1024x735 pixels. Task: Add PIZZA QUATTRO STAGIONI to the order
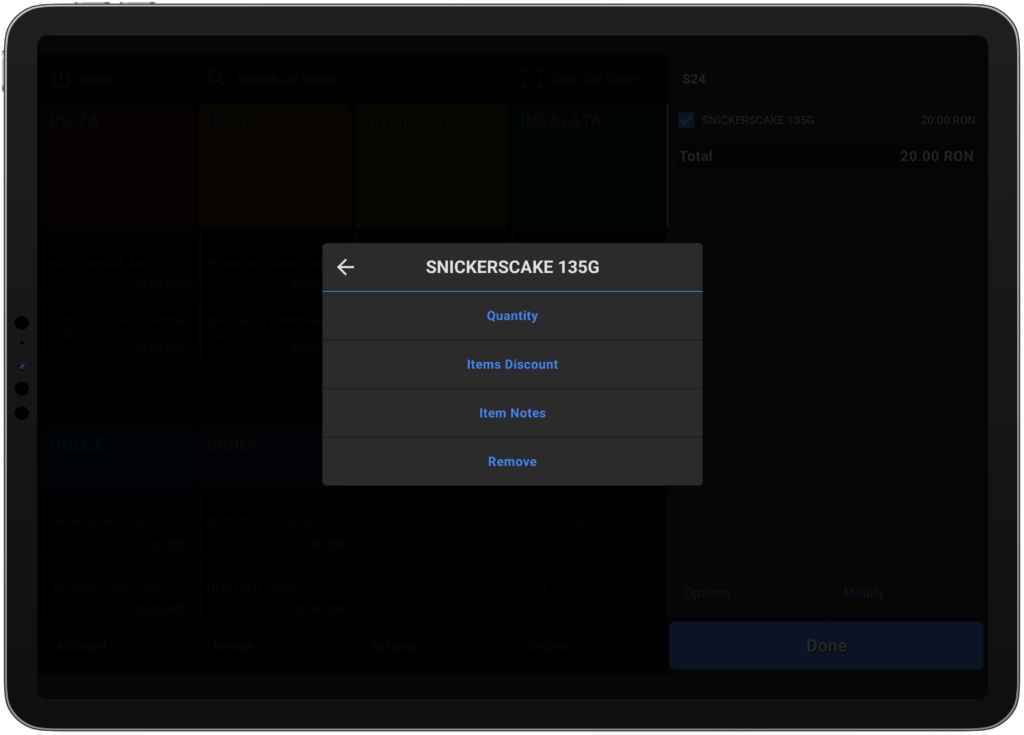[119, 329]
